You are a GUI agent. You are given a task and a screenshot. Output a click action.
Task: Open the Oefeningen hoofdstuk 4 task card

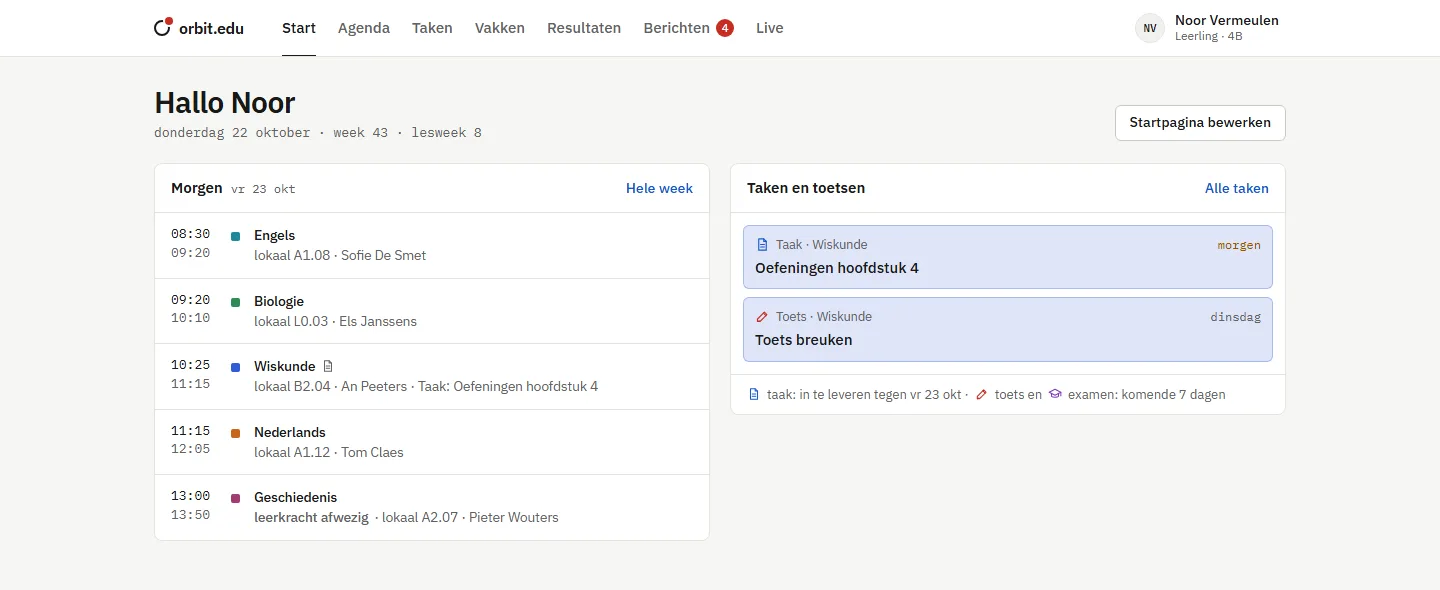(x=1008, y=257)
